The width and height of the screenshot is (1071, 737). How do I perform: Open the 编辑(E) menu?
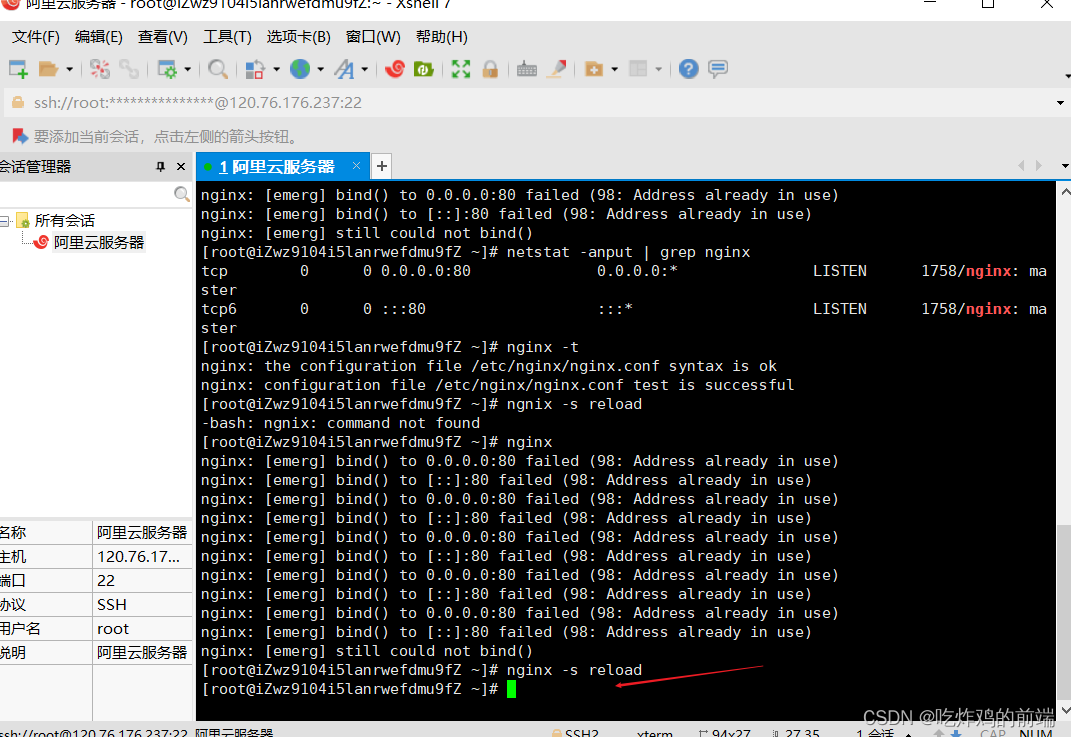pyautogui.click(x=99, y=37)
